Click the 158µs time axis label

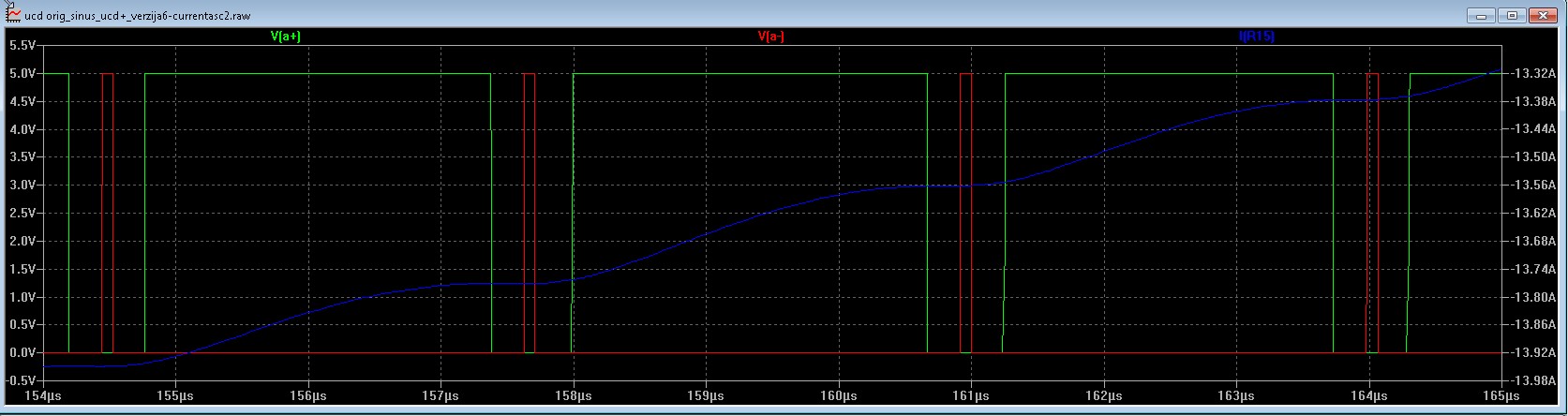574,396
